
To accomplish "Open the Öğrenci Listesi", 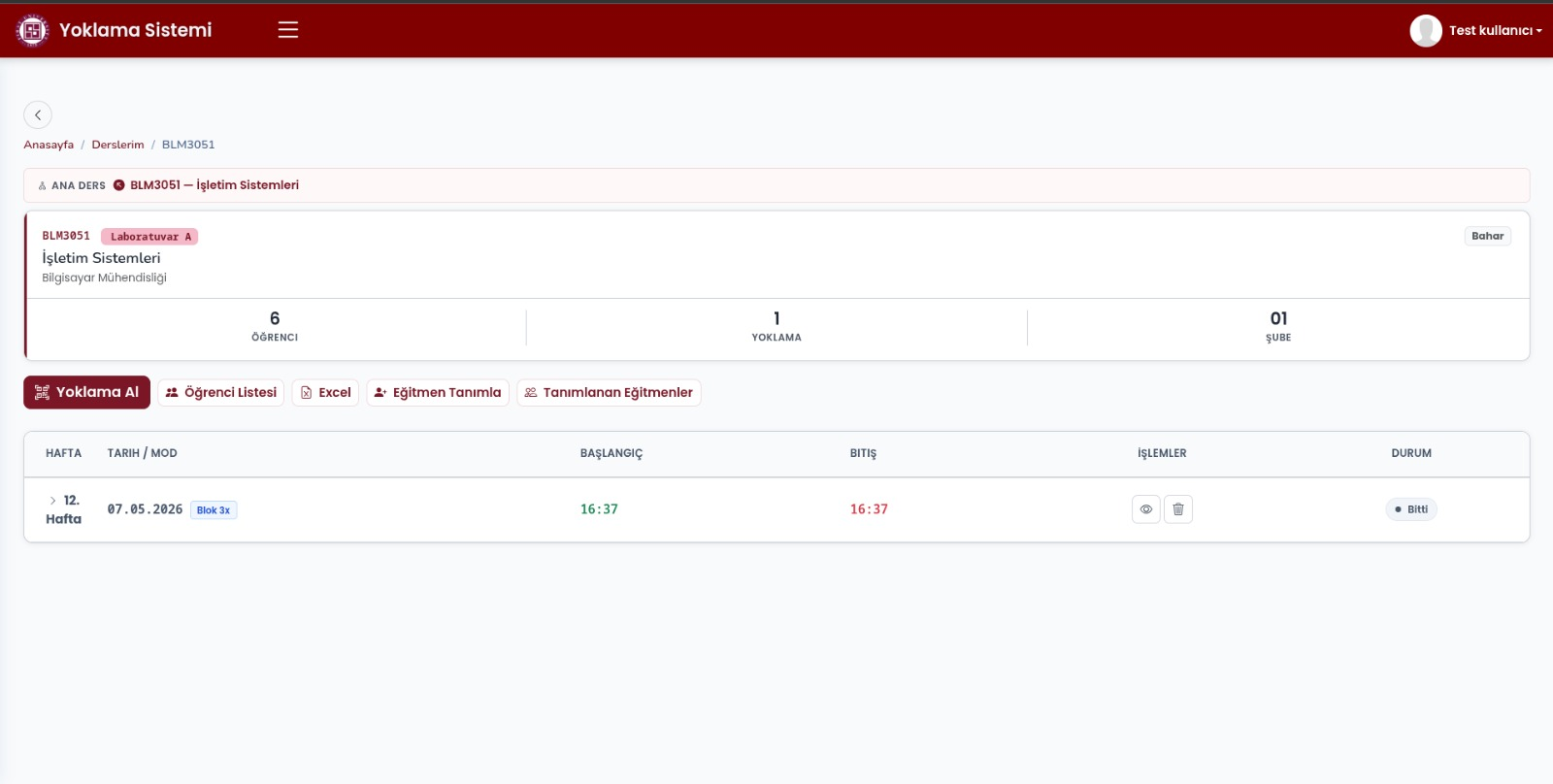I will tap(221, 393).
